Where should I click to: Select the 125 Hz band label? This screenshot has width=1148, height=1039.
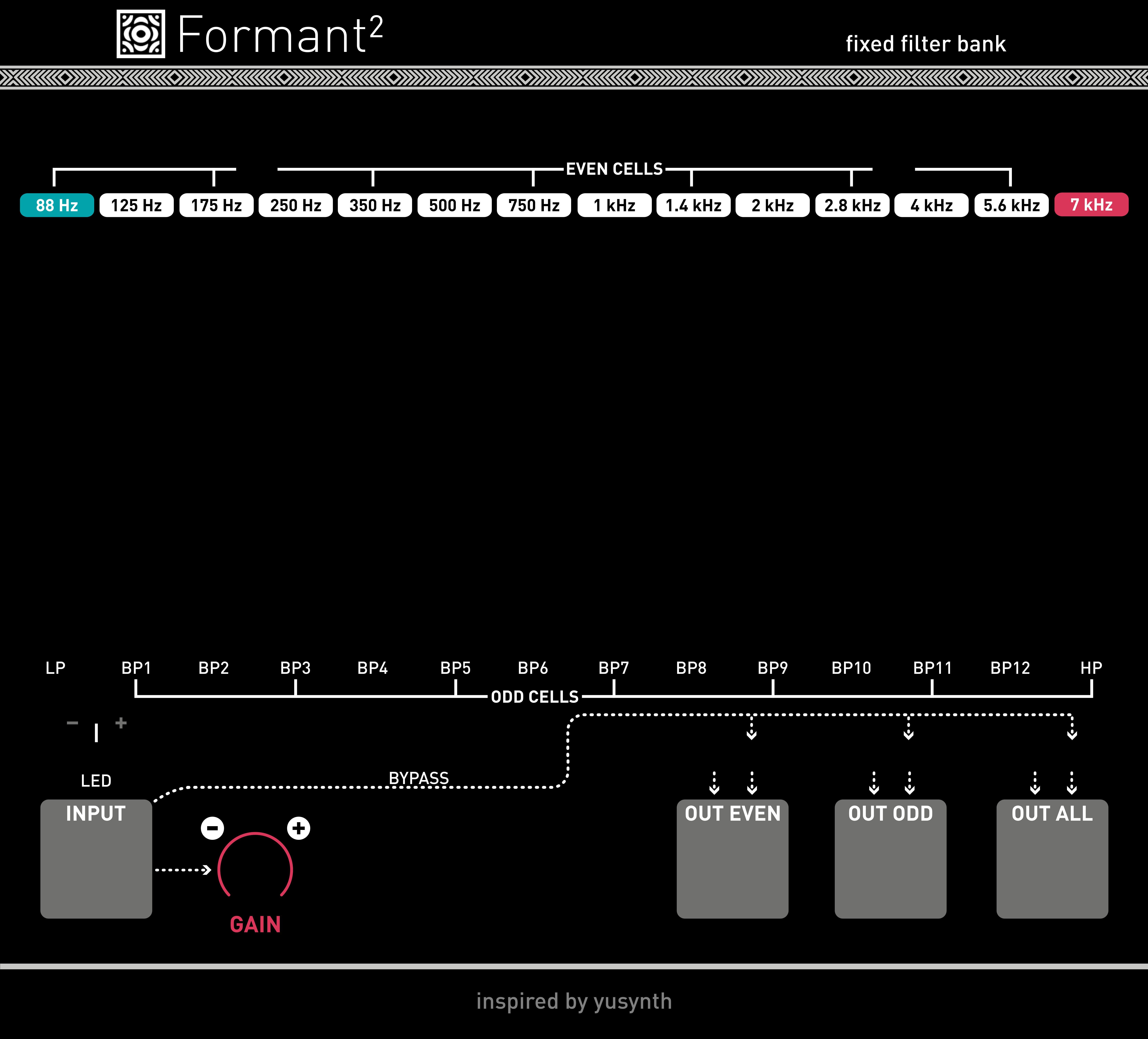tap(137, 205)
